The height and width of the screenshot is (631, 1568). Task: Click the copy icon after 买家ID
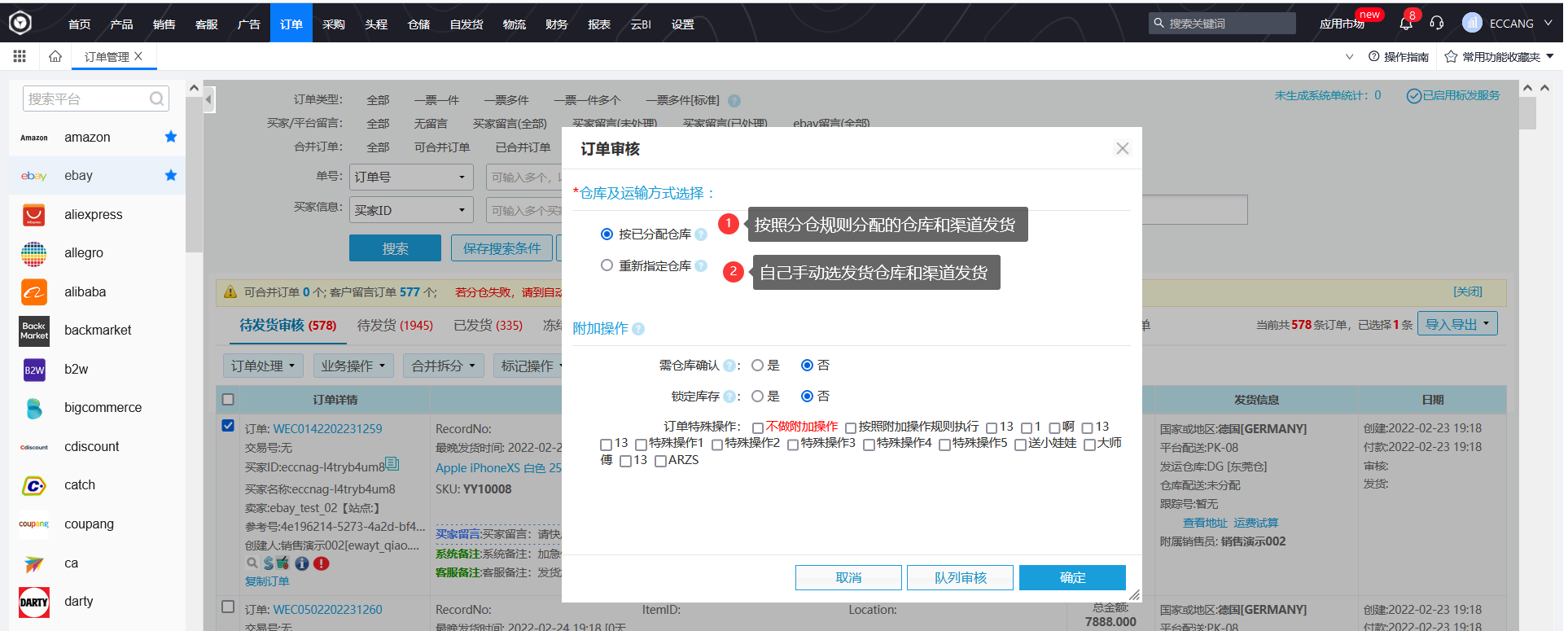point(392,464)
